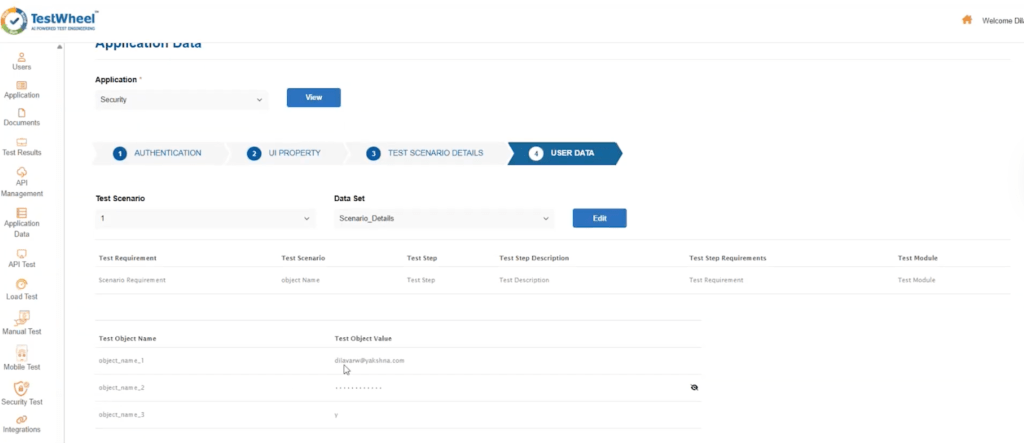Expand the Data Set Scenario_Details dropdown
The width and height of the screenshot is (1024, 443).
click(x=443, y=218)
